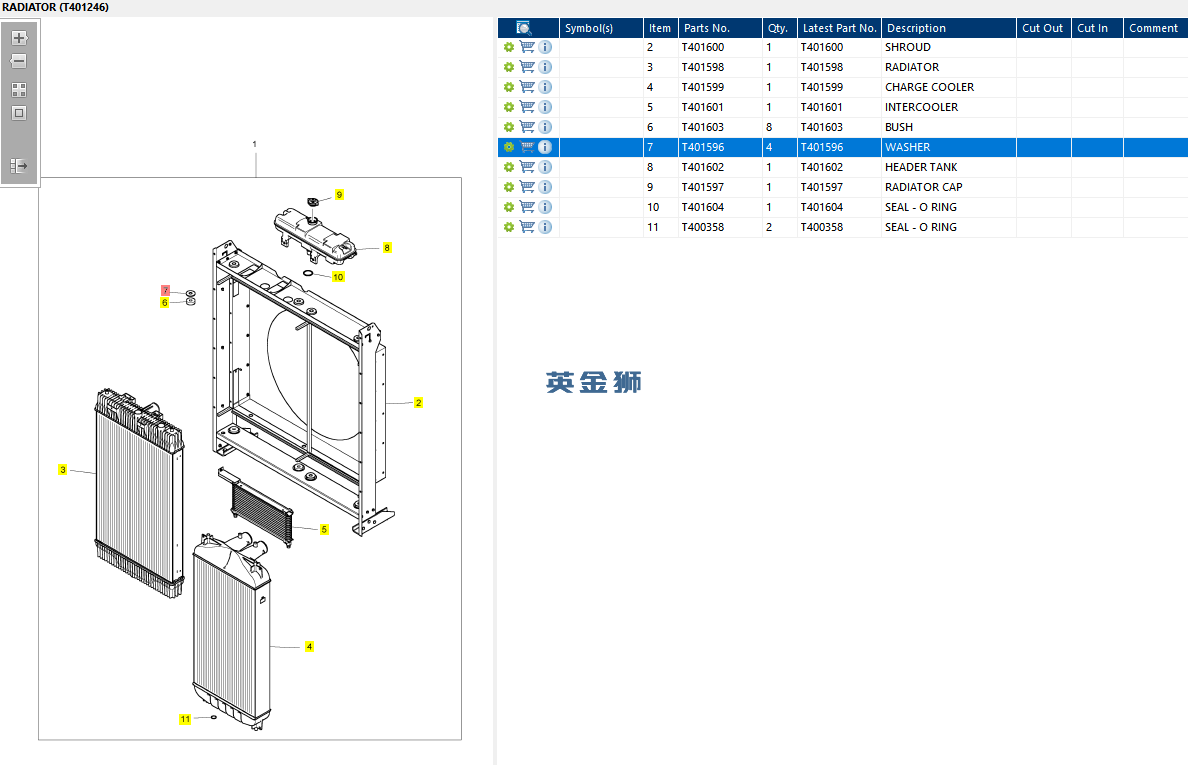Select highlighted callout 7 in diagram

click(165, 290)
